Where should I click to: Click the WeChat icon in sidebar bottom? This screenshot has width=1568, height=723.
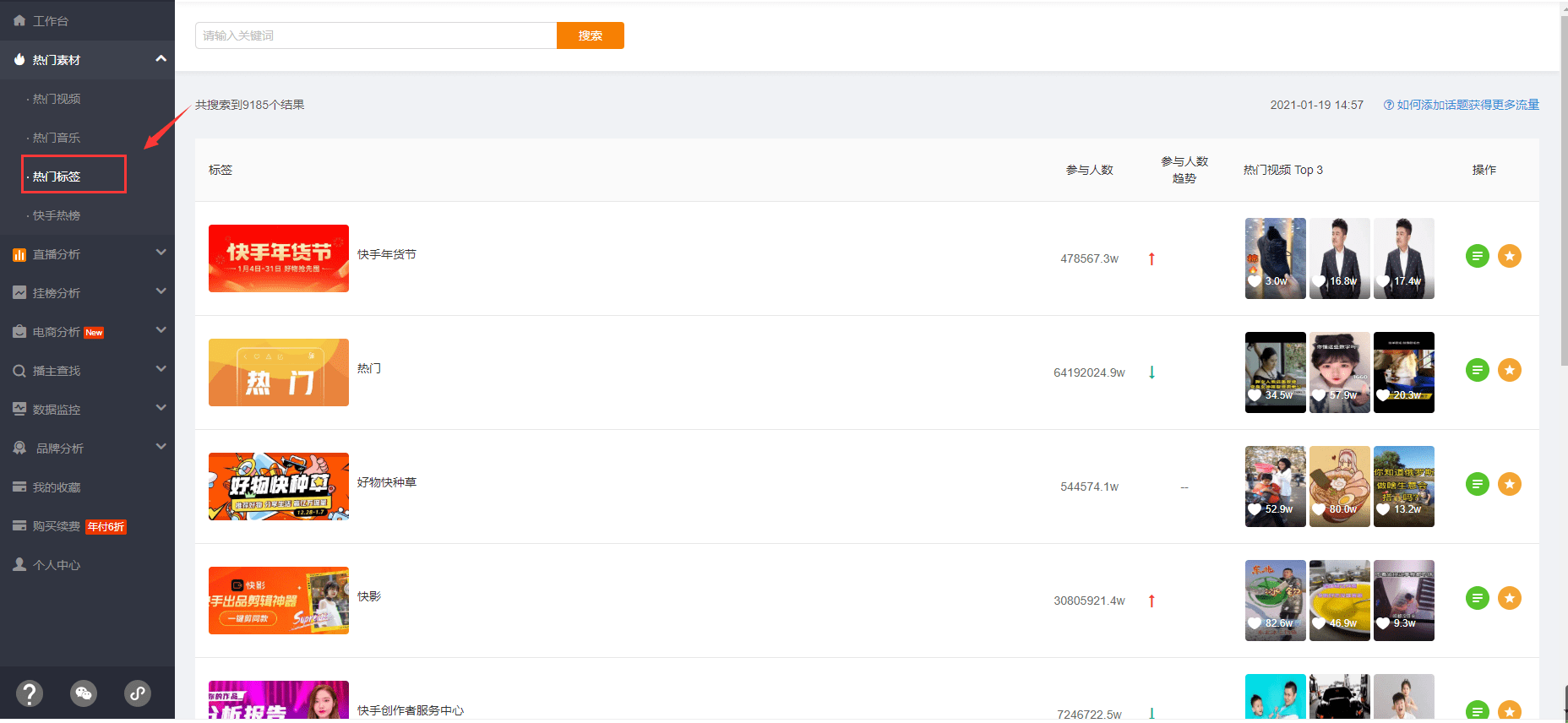tap(84, 693)
